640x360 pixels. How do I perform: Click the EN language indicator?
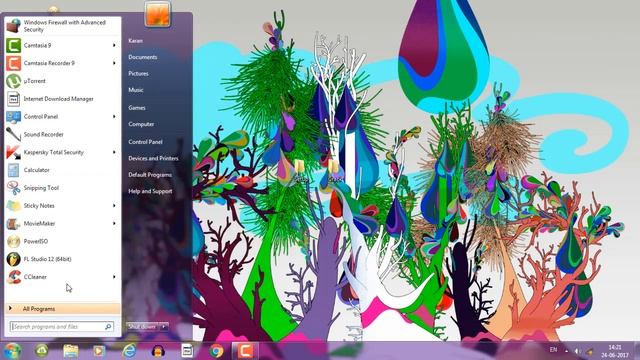[553, 350]
